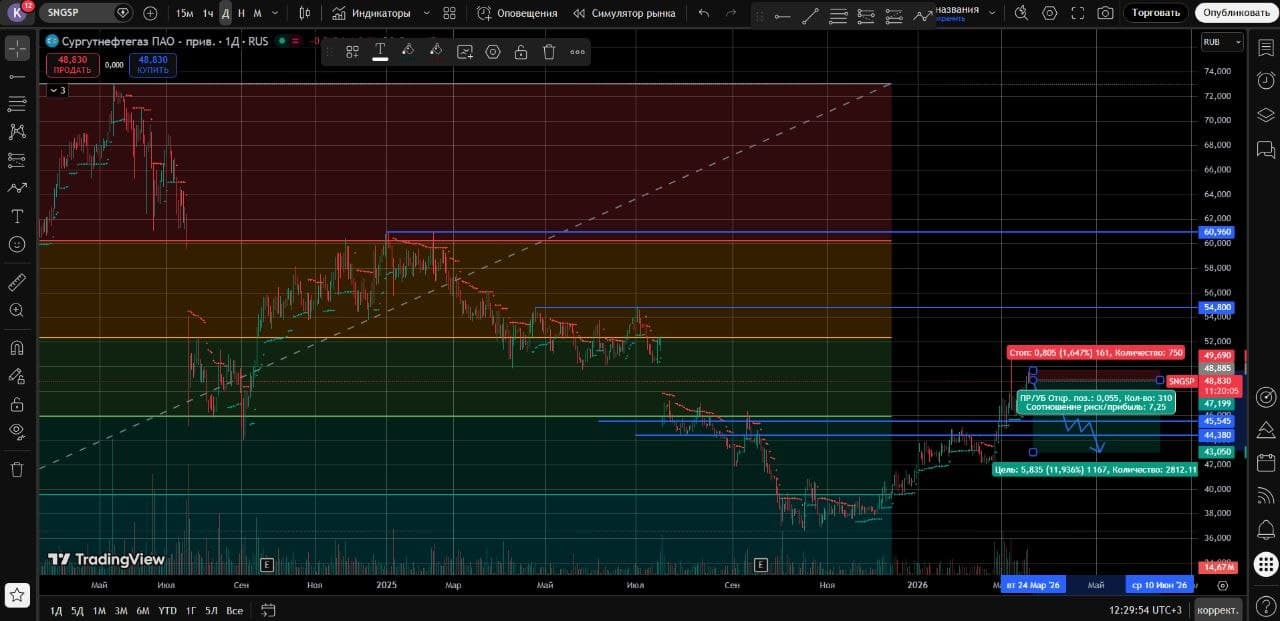Click the Alerts (Оповещения) button

517,13
